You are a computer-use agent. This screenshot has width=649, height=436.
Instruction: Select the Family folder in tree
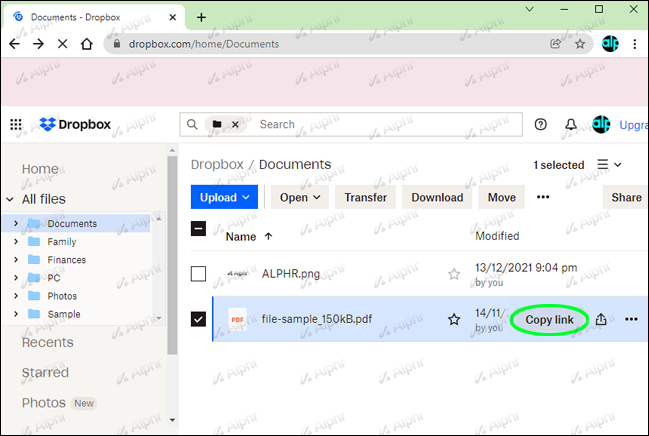pyautogui.click(x=62, y=242)
